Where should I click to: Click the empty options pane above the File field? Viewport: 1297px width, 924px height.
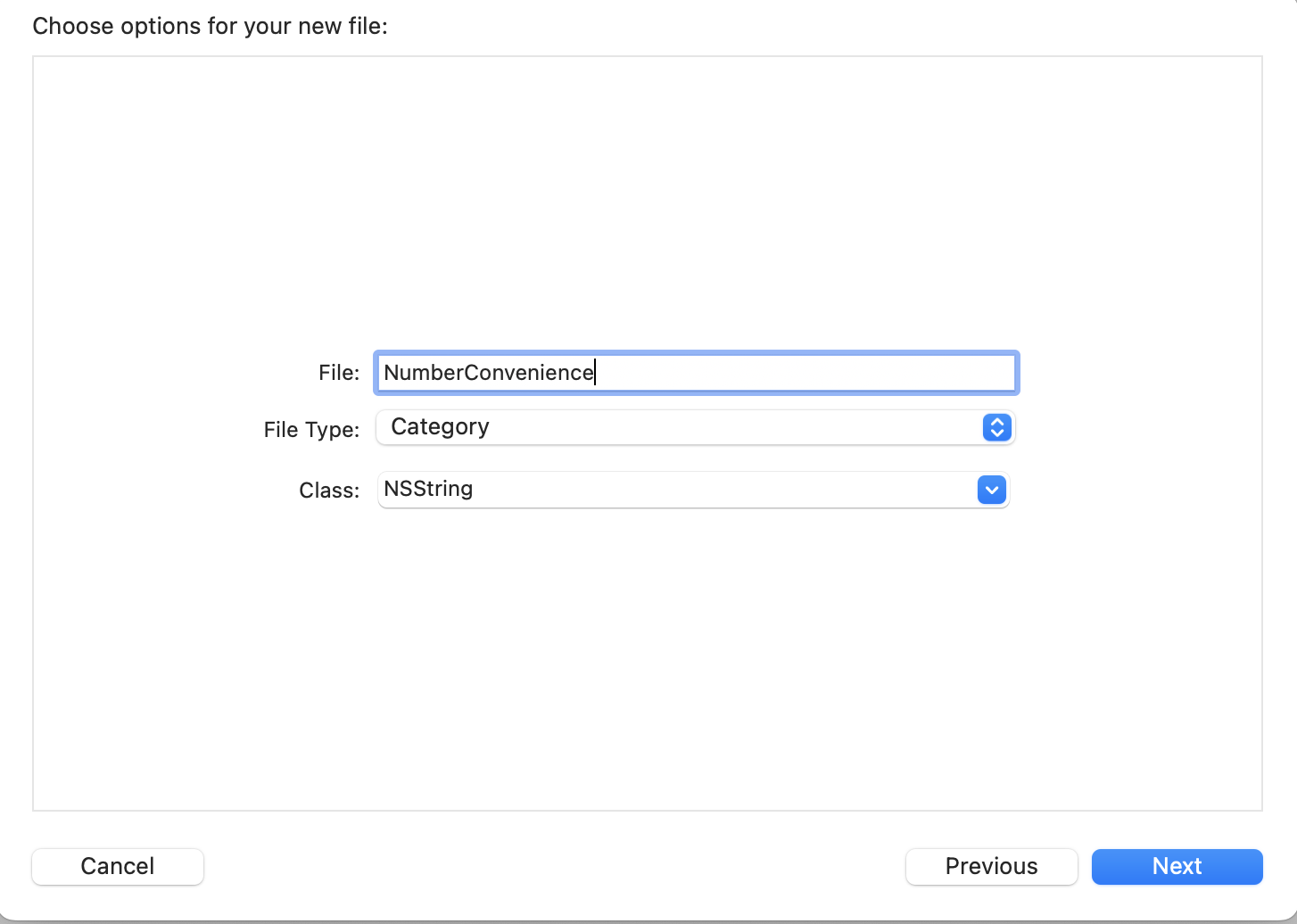pos(647,196)
